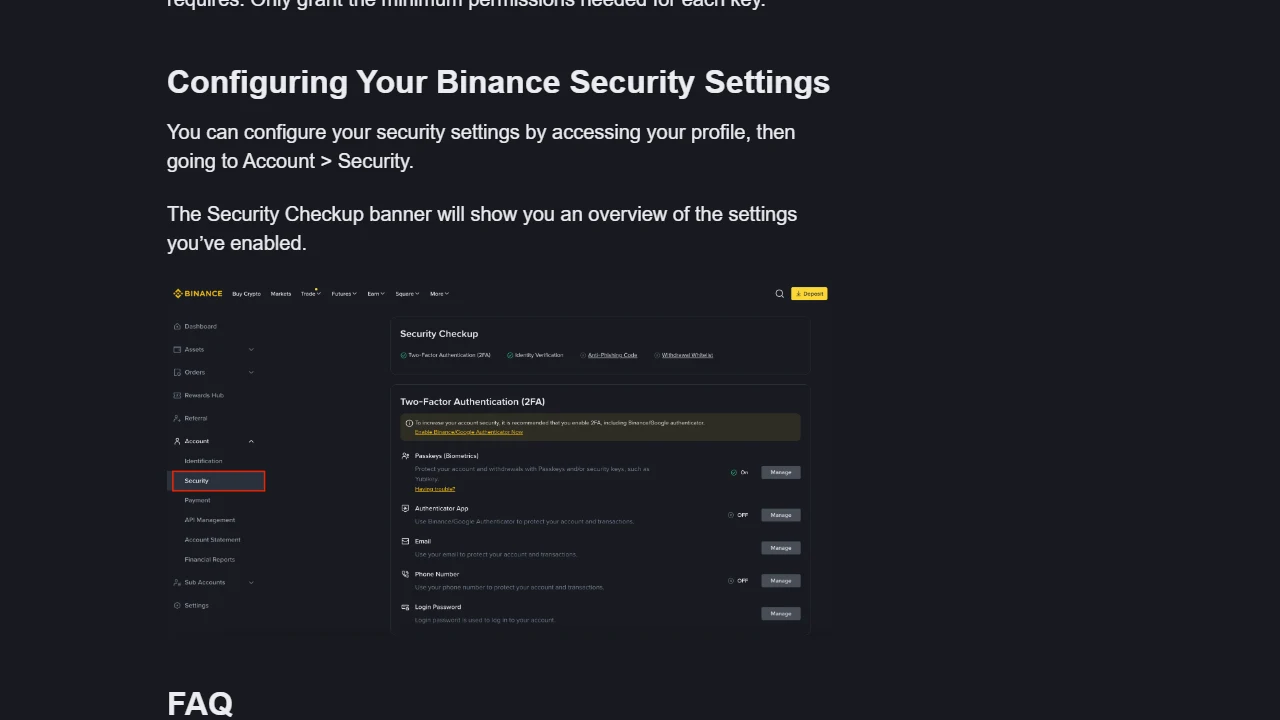
Task: Click Manage for Authenticator App
Action: 781,515
